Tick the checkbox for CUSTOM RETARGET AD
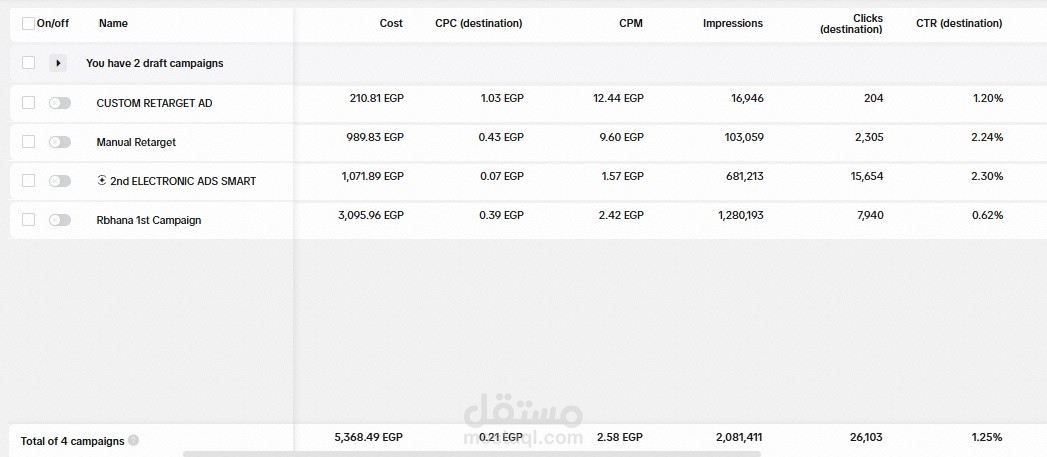This screenshot has height=457, width=1047. tap(28, 103)
